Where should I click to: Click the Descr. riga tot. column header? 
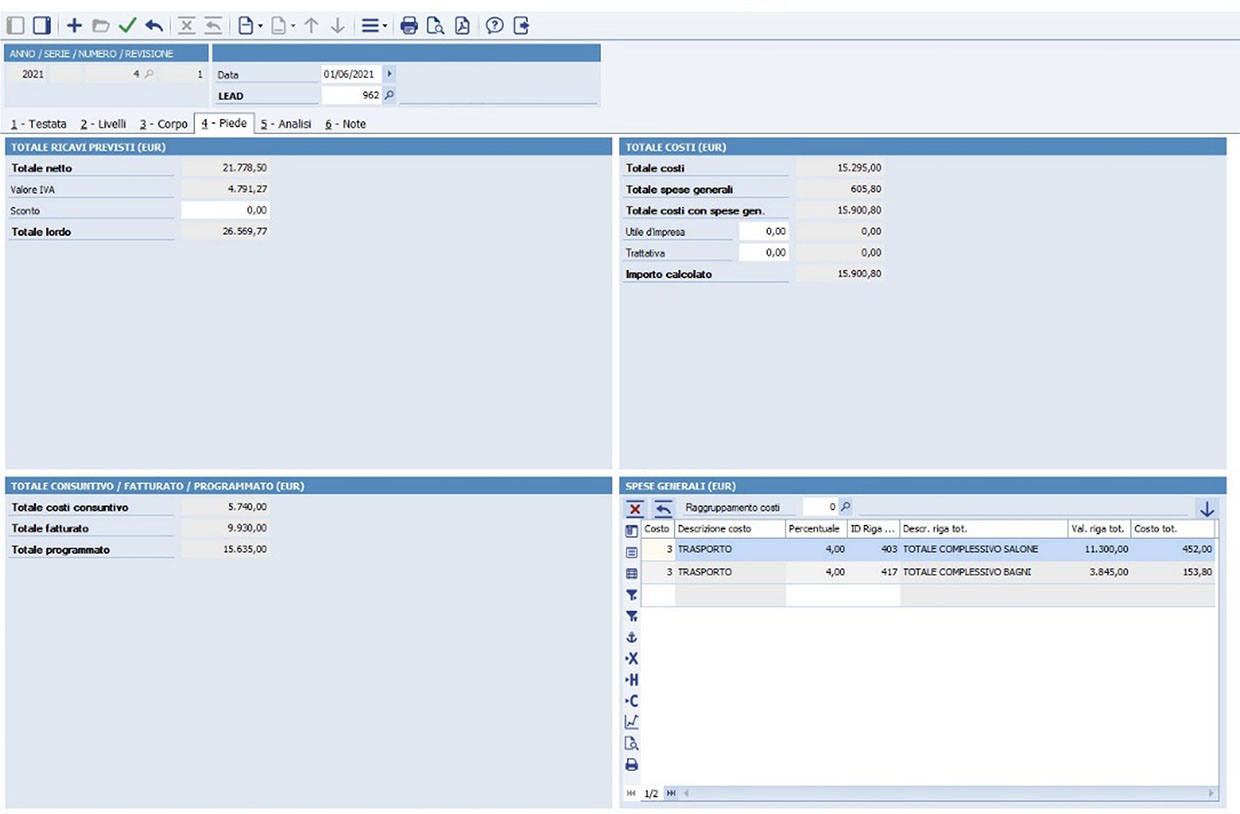(983, 528)
